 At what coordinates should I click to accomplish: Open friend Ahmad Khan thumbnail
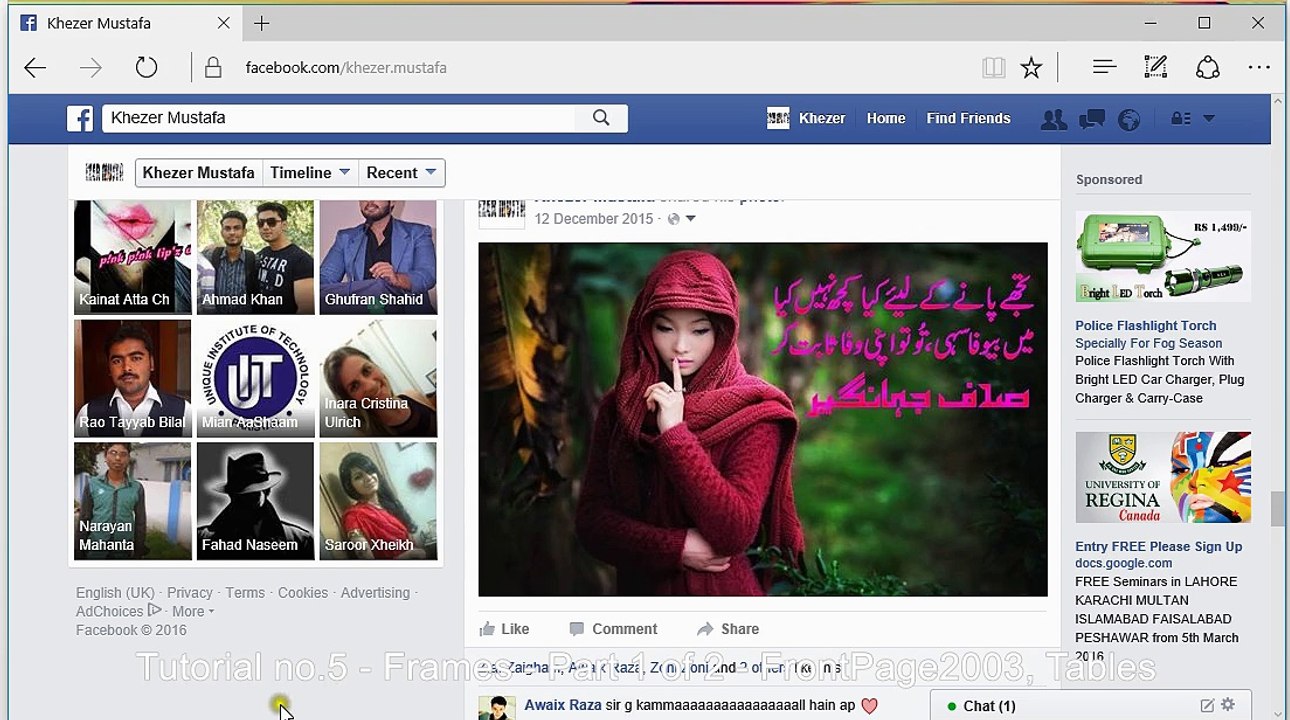[x=255, y=257]
